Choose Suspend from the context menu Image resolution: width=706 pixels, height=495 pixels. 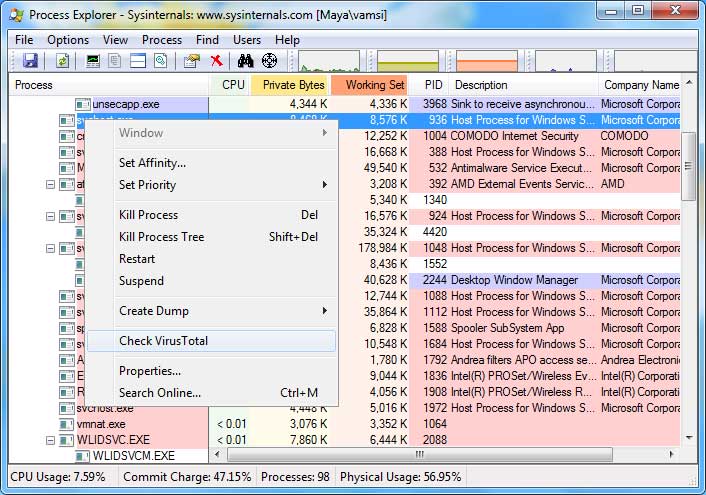(x=211, y=281)
